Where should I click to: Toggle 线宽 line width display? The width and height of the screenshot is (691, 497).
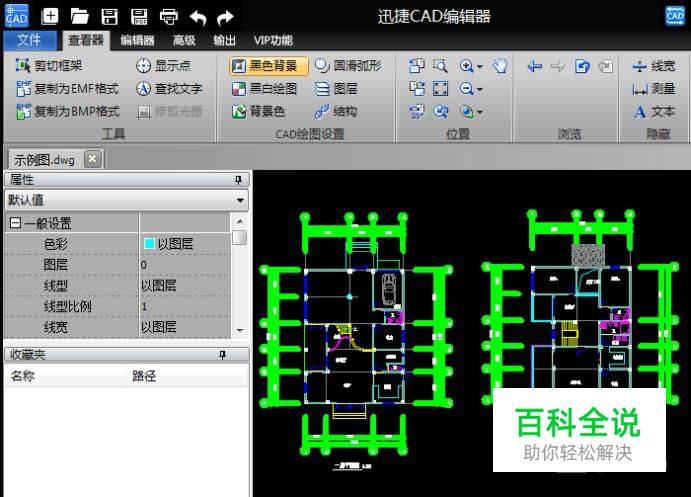[653, 66]
